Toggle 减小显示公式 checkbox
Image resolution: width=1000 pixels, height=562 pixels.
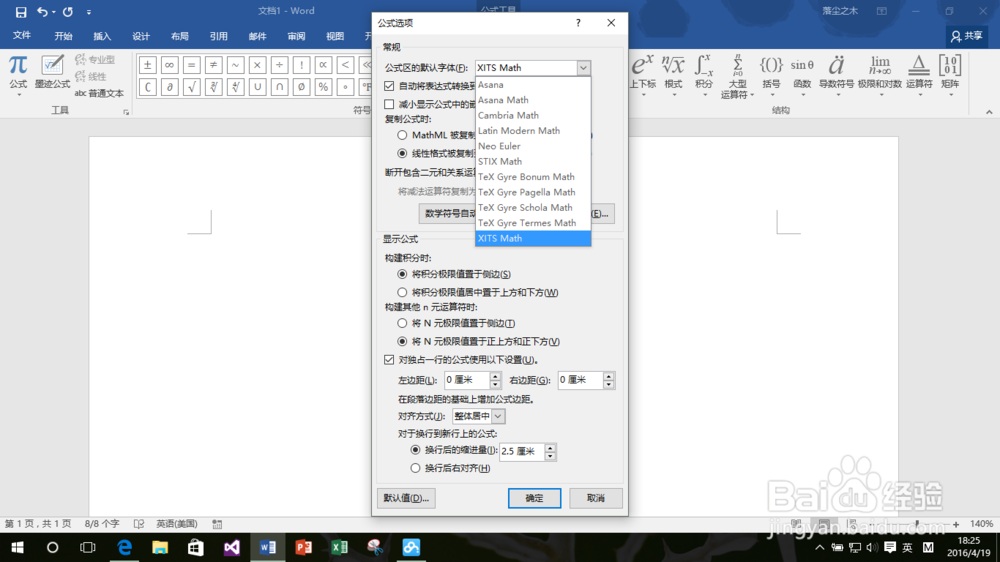click(389, 104)
